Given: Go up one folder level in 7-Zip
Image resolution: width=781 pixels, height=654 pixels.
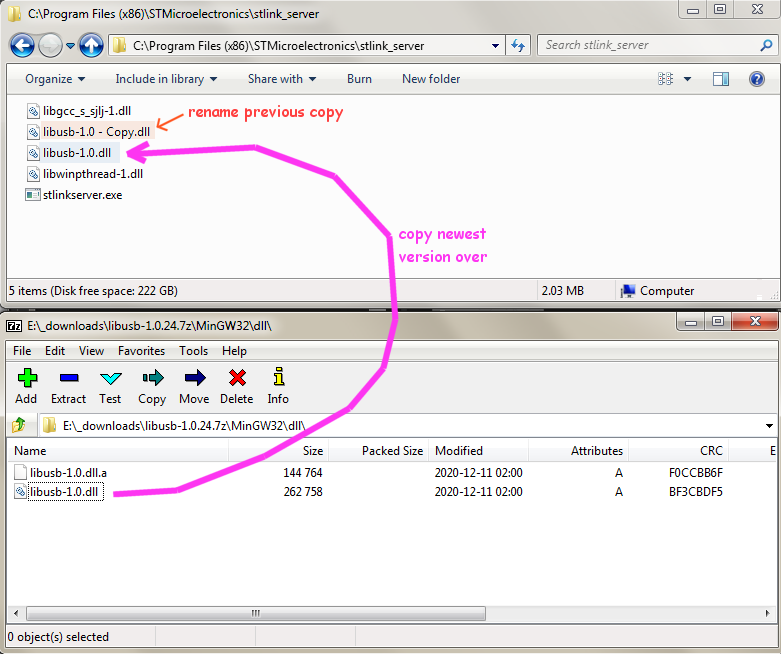Looking at the screenshot, I should 19,425.
